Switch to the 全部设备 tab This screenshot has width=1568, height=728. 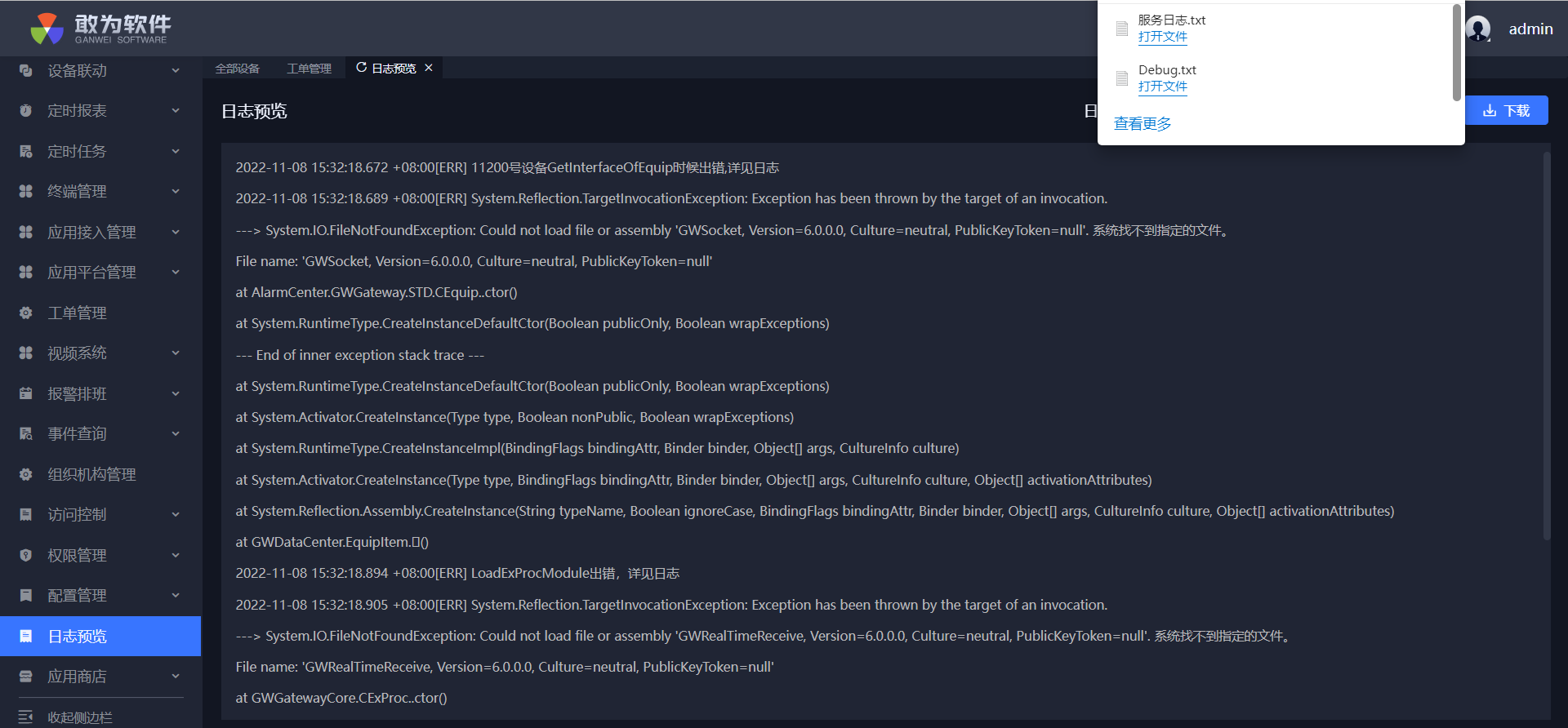point(238,69)
